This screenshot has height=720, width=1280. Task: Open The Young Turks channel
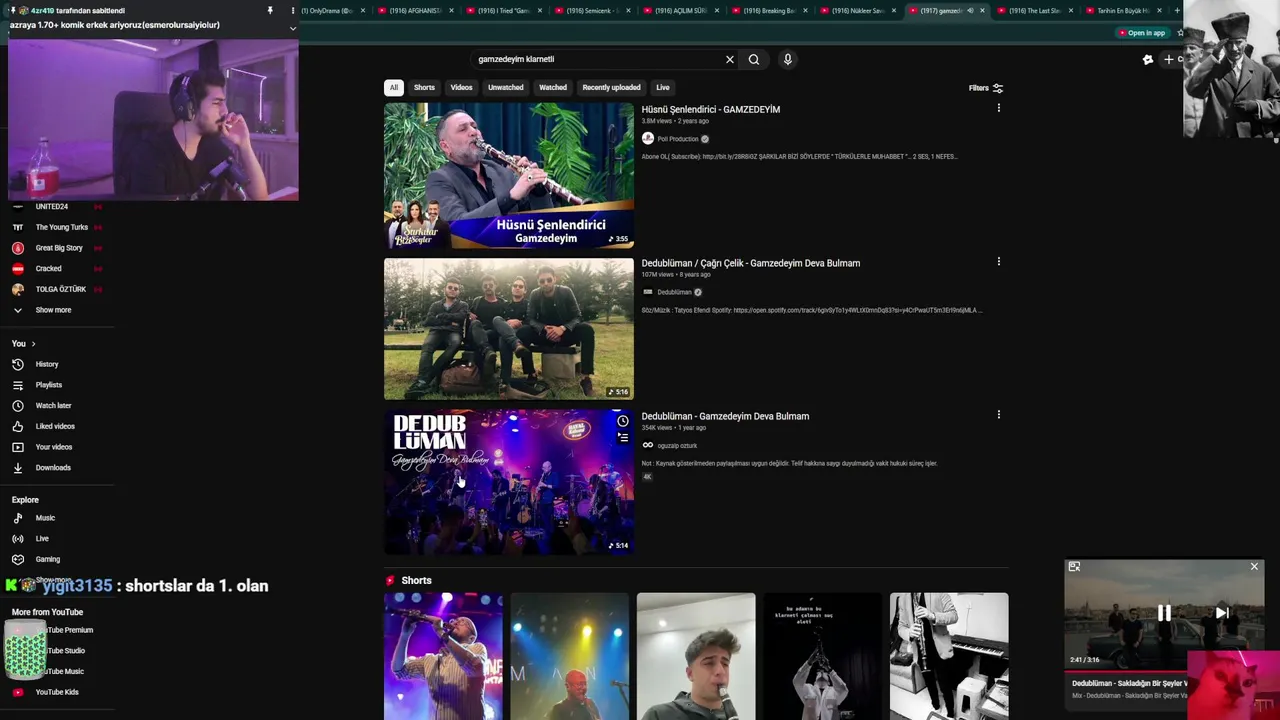coord(62,227)
